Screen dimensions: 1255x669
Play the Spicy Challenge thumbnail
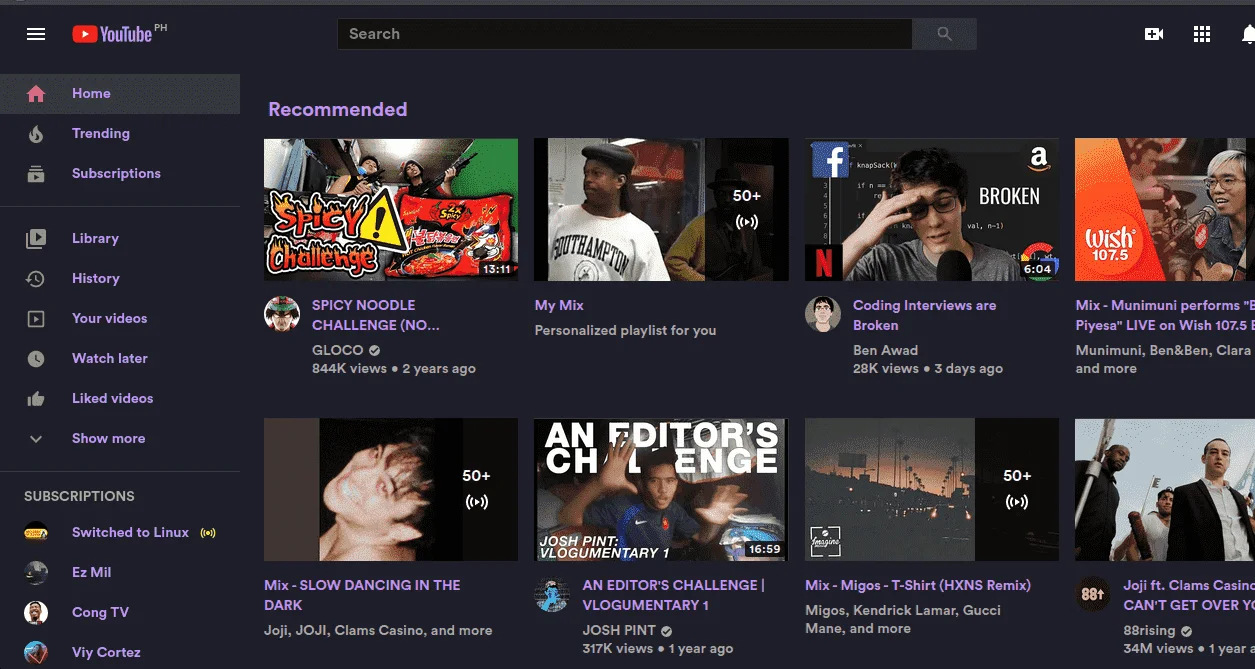click(x=391, y=210)
